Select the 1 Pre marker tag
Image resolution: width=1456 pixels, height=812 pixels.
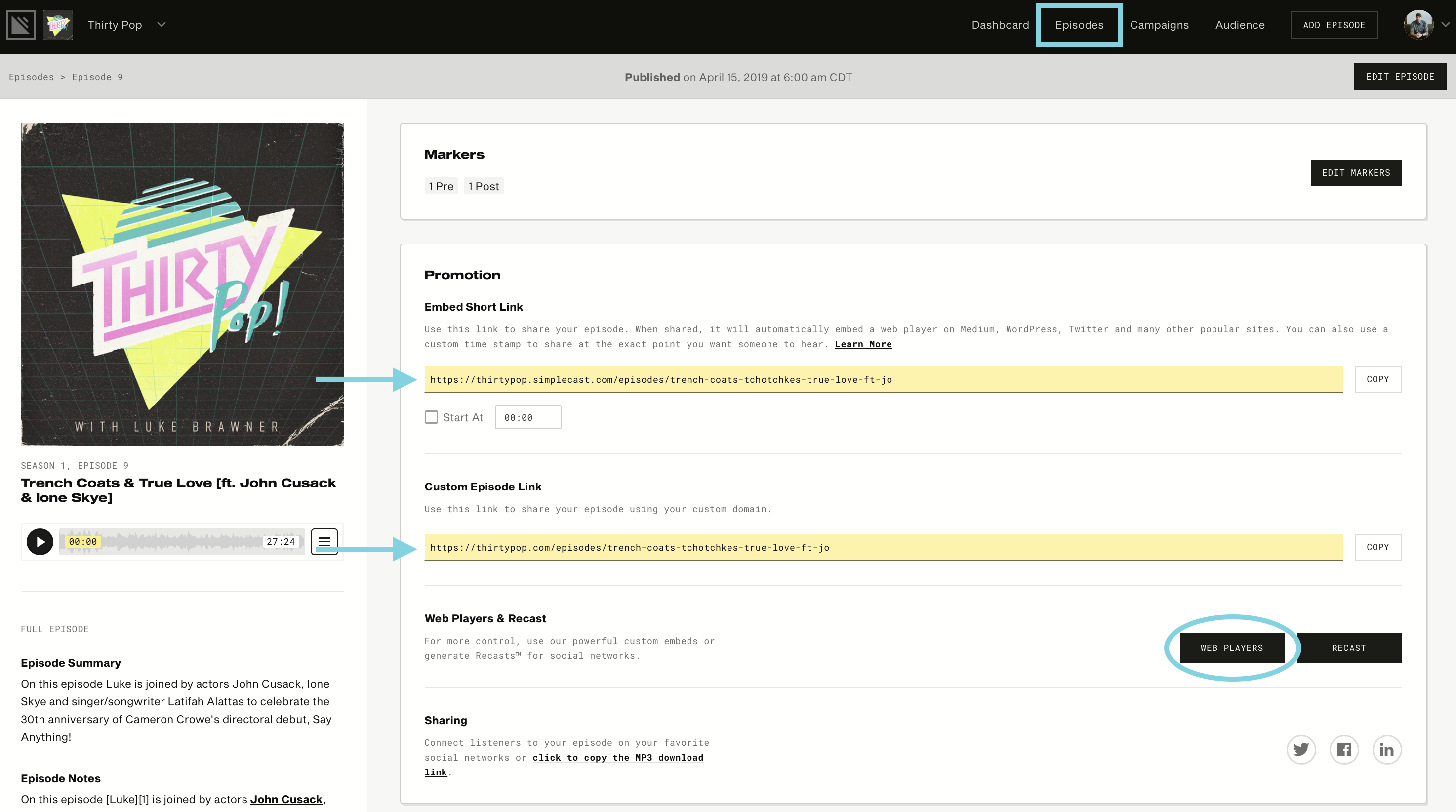coord(441,187)
